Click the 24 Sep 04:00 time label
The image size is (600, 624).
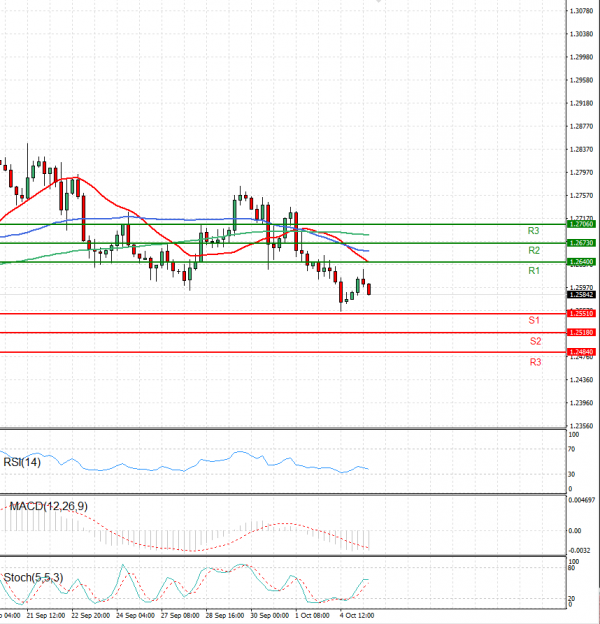coord(136,615)
